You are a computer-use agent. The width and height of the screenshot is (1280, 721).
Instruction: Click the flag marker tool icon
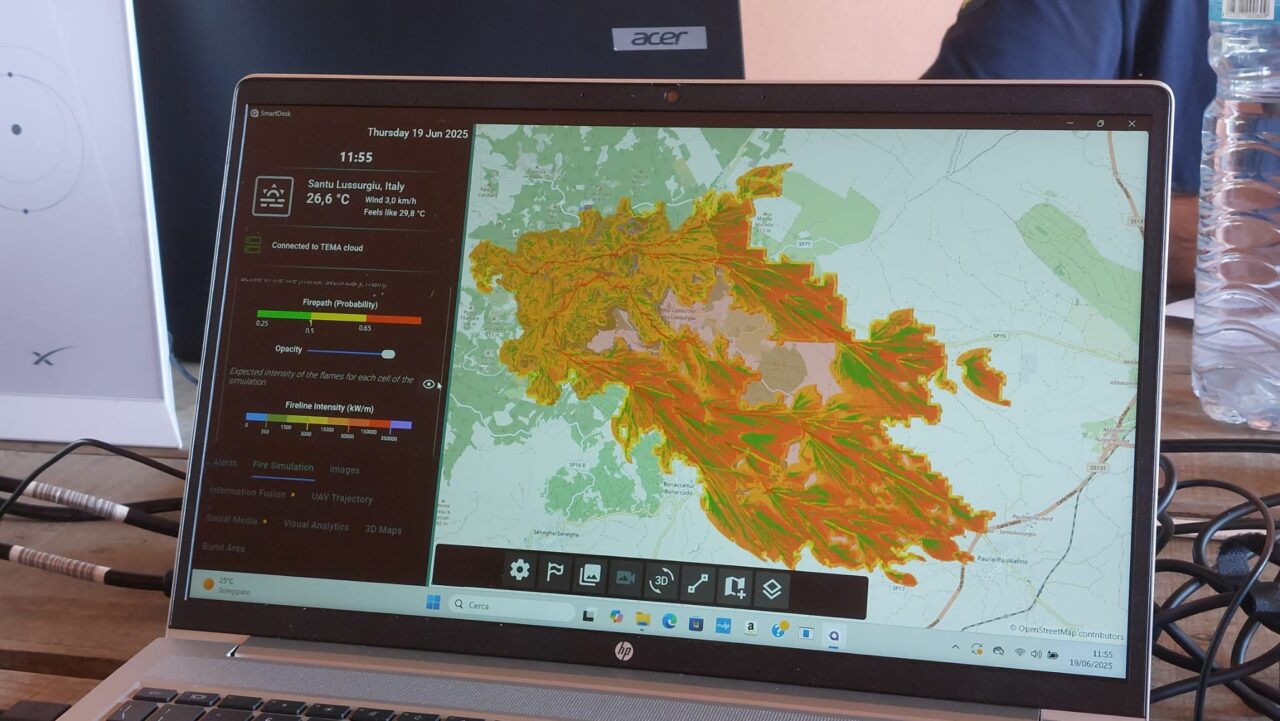coord(553,573)
